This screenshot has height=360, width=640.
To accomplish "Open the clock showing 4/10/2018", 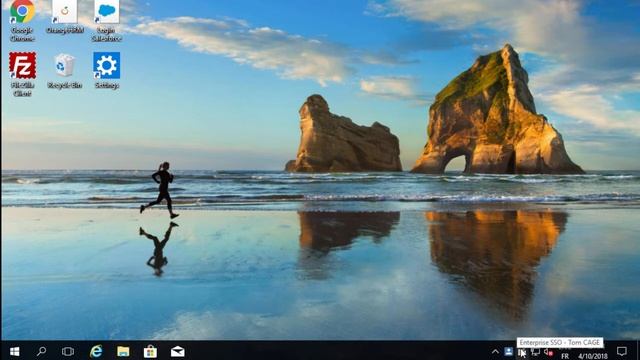I will pyautogui.click(x=593, y=356).
